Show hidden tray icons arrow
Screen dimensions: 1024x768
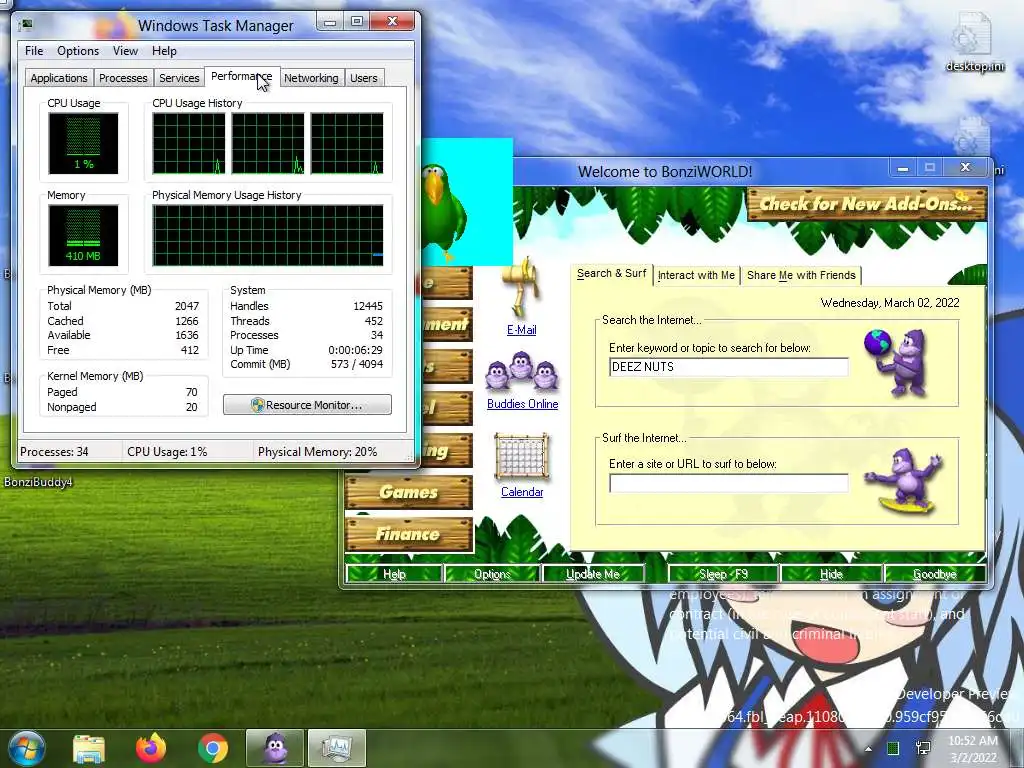pos(868,749)
